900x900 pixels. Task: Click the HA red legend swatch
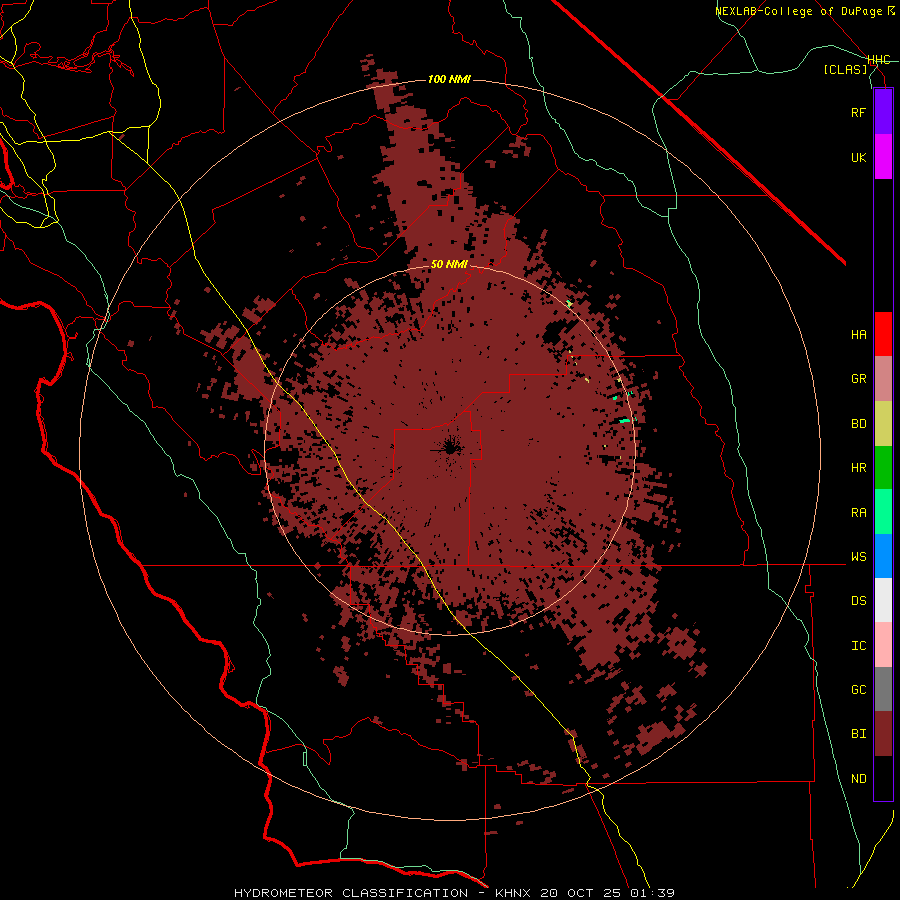(x=883, y=334)
